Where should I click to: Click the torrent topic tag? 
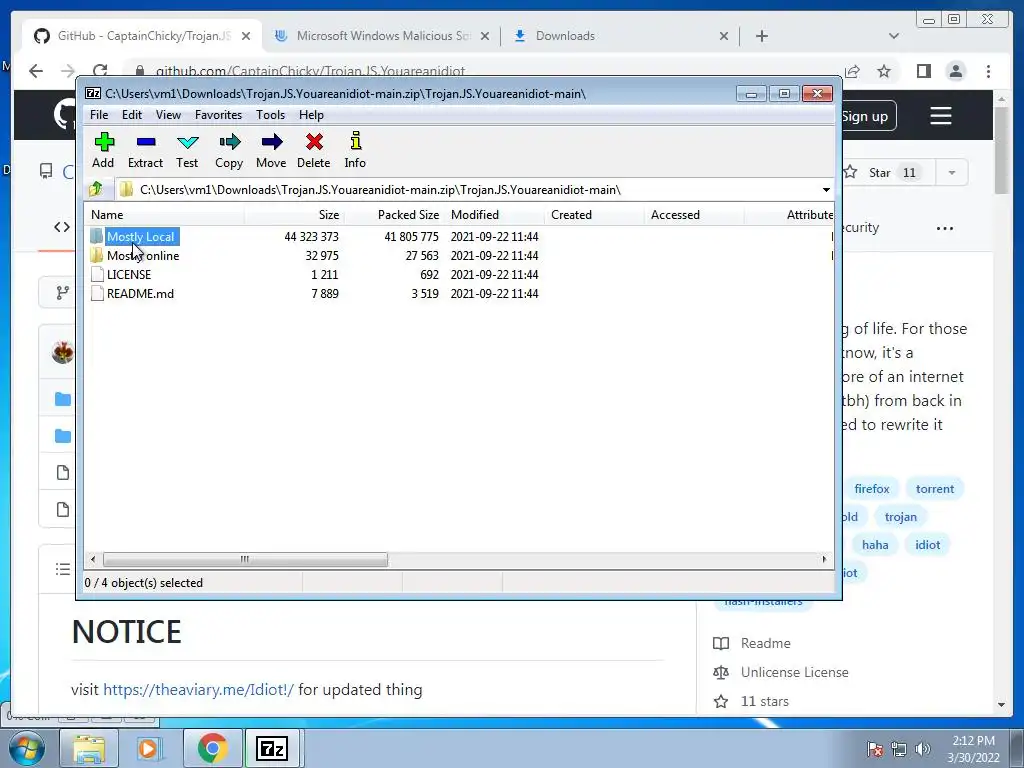935,488
